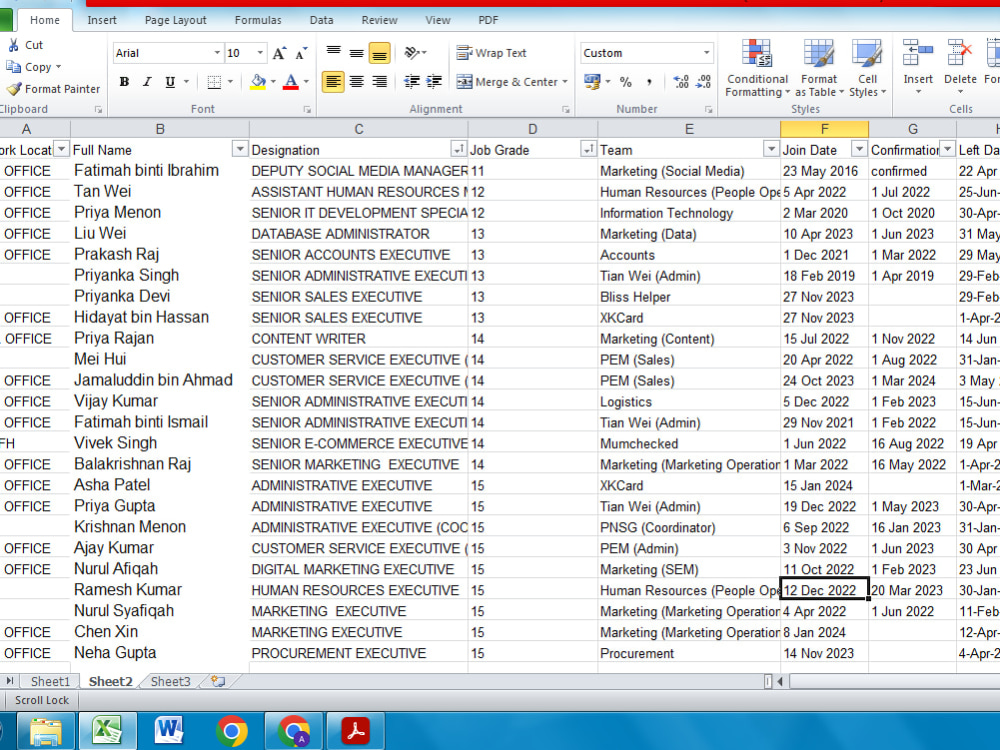Switch to the Formulas tab
The width and height of the screenshot is (1000, 750).
point(258,20)
